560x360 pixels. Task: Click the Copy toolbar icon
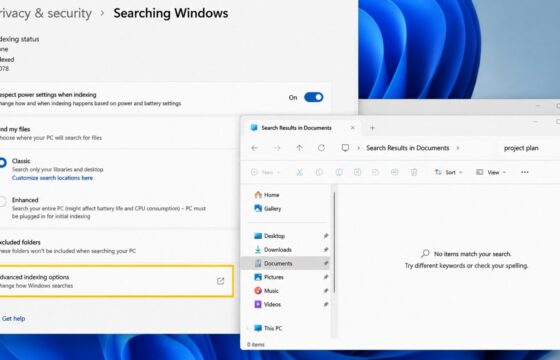click(x=319, y=172)
